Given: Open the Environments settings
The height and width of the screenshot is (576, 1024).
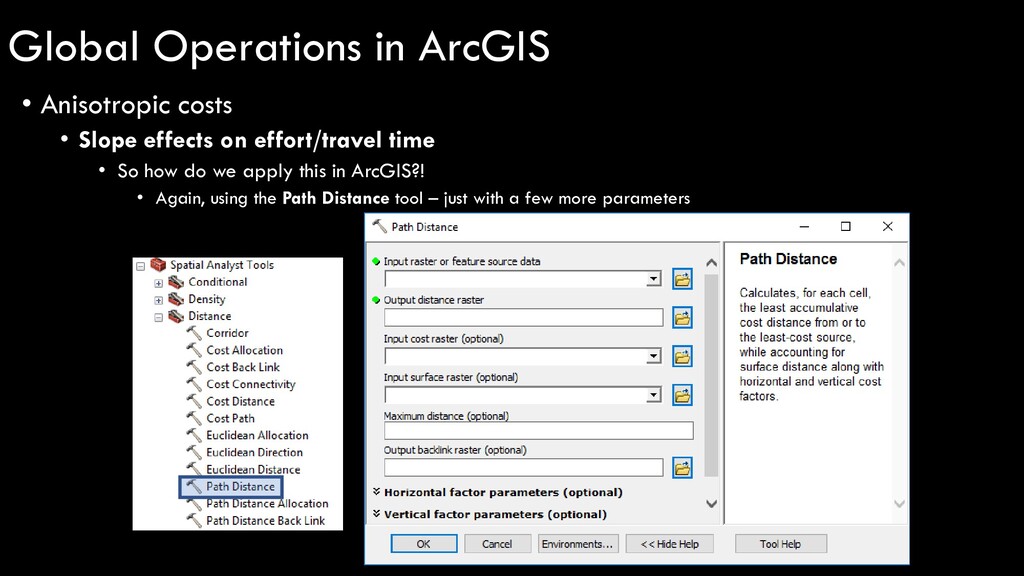Looking at the screenshot, I should 577,544.
